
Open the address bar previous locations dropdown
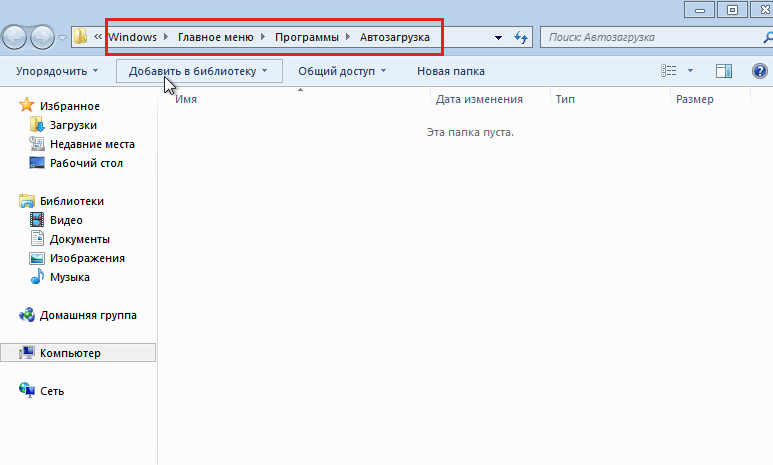[498, 37]
